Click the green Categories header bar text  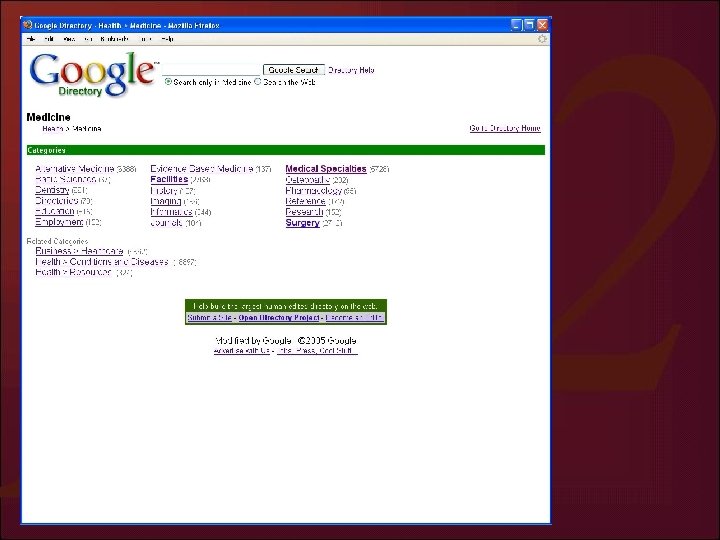click(46, 150)
